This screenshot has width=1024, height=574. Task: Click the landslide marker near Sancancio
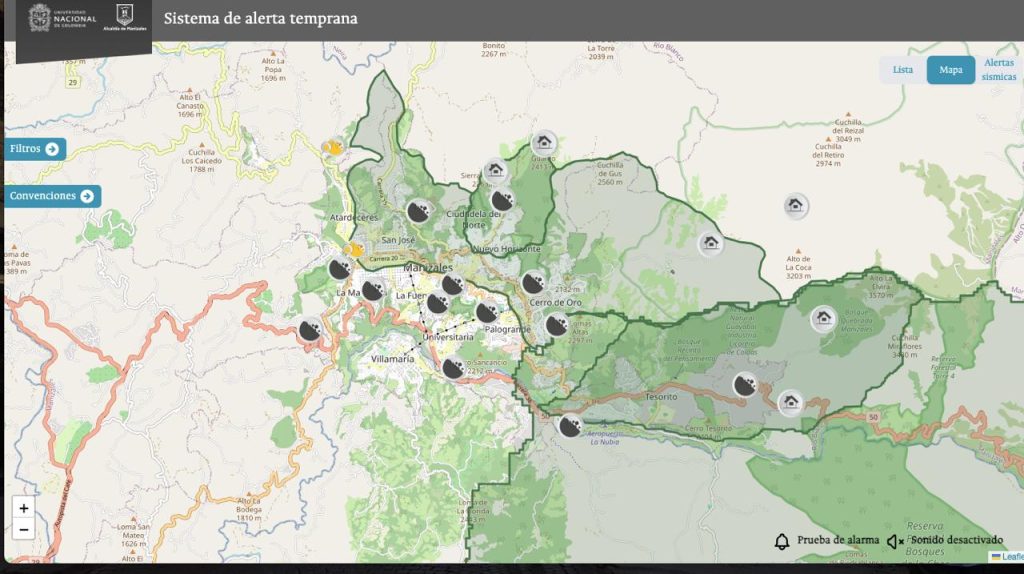click(x=454, y=367)
